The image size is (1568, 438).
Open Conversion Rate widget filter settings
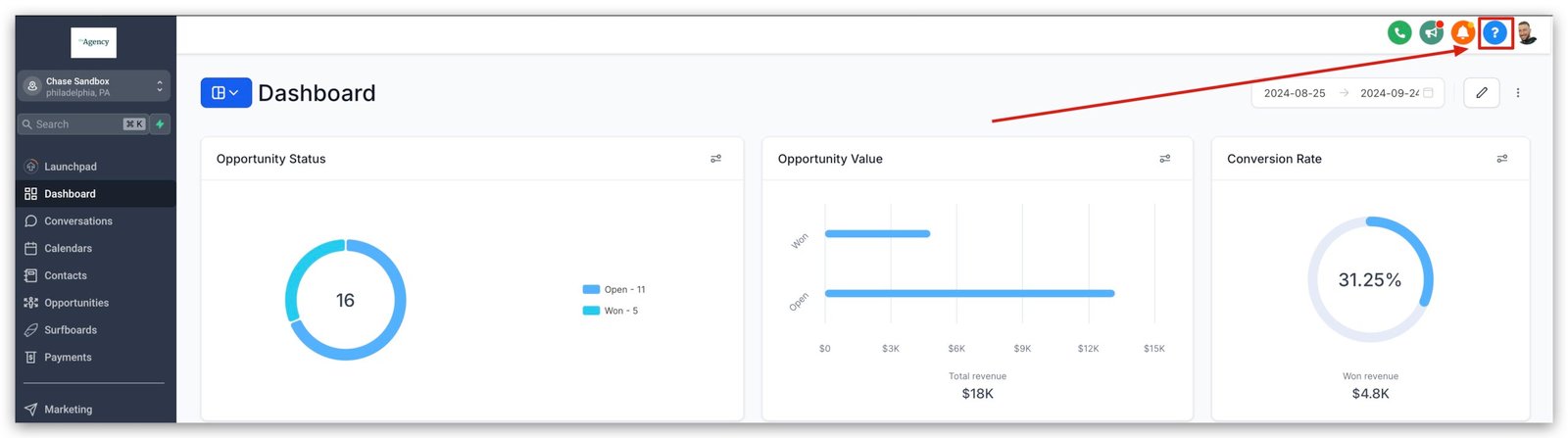[x=1501, y=159]
